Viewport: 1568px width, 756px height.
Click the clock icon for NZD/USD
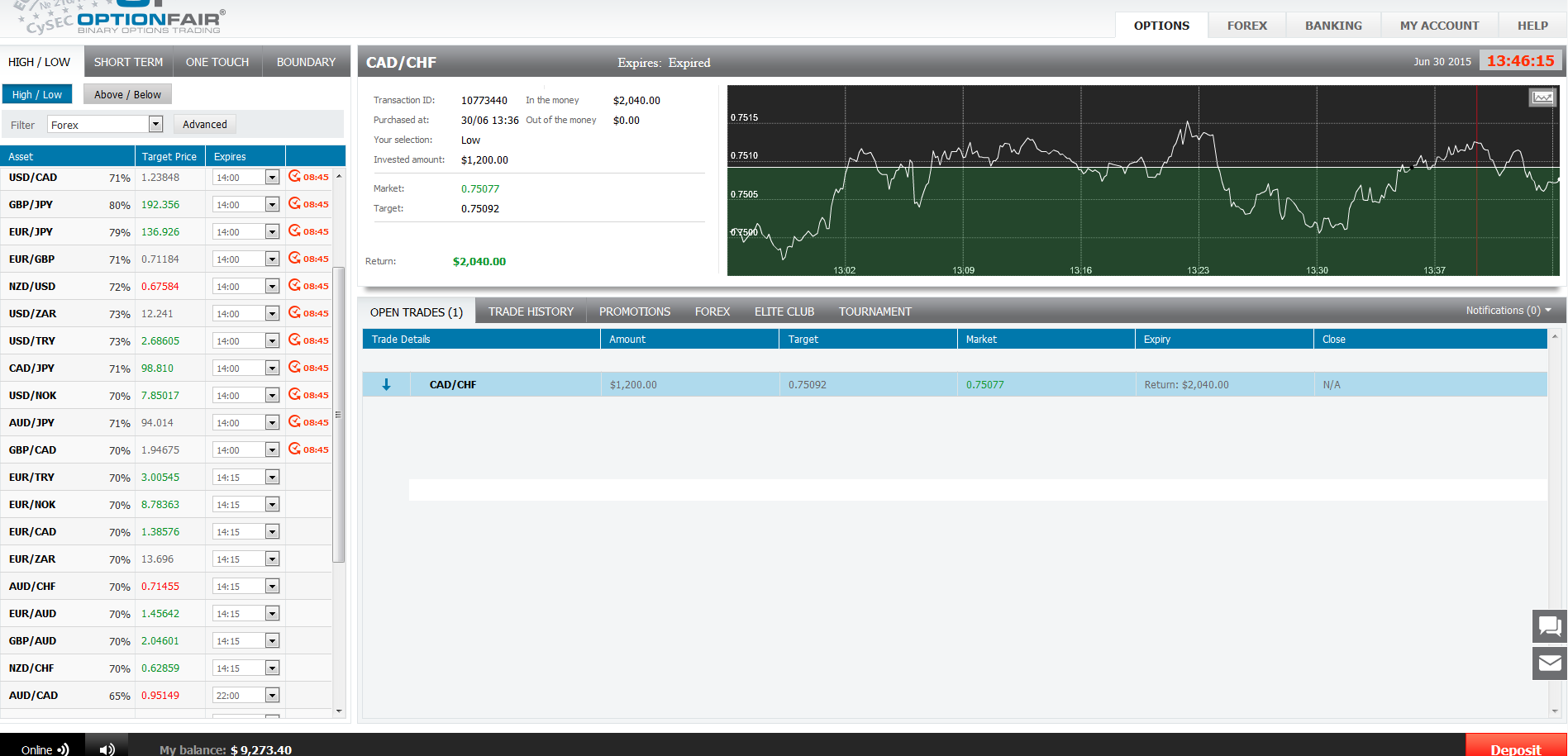[x=295, y=286]
